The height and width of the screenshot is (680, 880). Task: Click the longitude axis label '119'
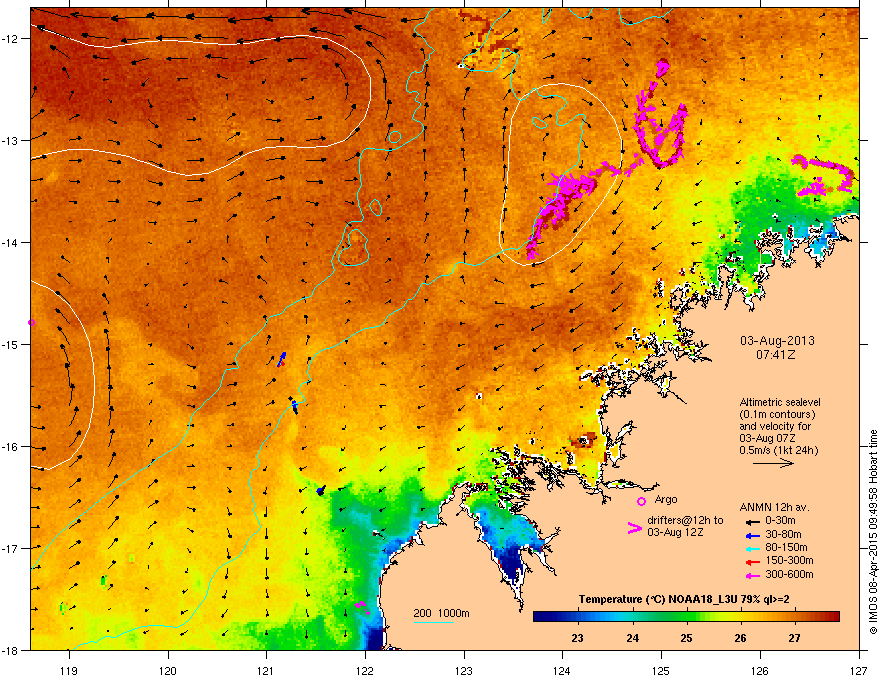pyautogui.click(x=69, y=670)
